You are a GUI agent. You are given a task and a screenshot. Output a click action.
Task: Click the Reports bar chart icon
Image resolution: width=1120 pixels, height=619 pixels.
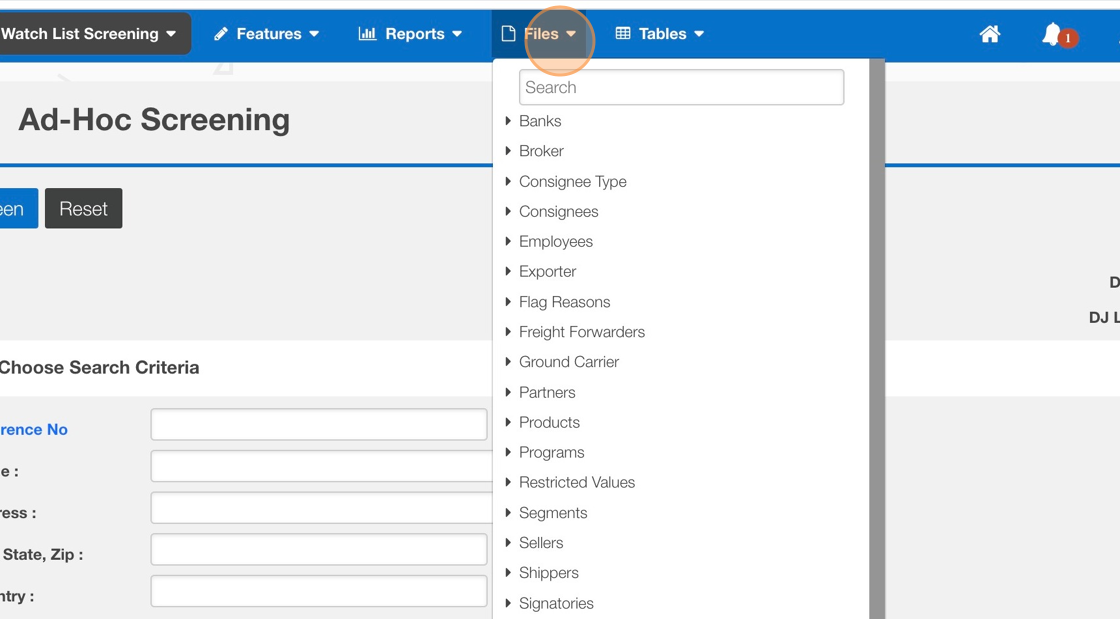[367, 34]
